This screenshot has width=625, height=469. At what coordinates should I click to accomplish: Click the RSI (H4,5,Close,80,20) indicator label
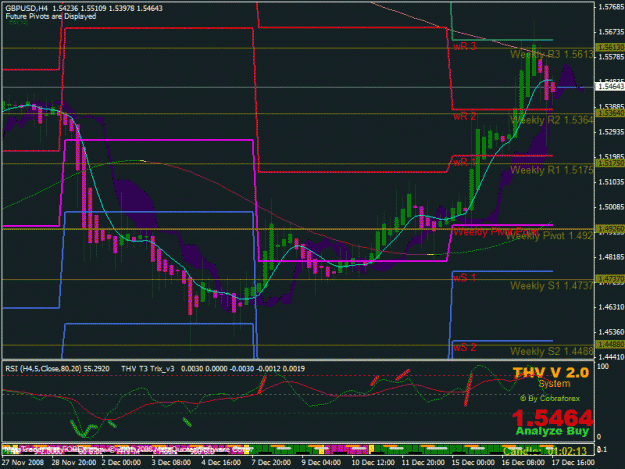57,369
